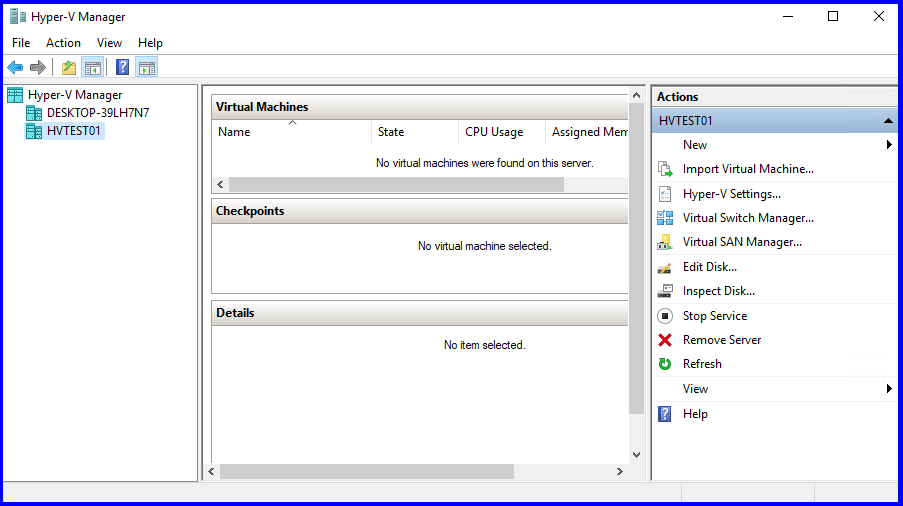This screenshot has height=506, width=903.
Task: Click the Back arrow toolbar icon
Action: (x=15, y=68)
